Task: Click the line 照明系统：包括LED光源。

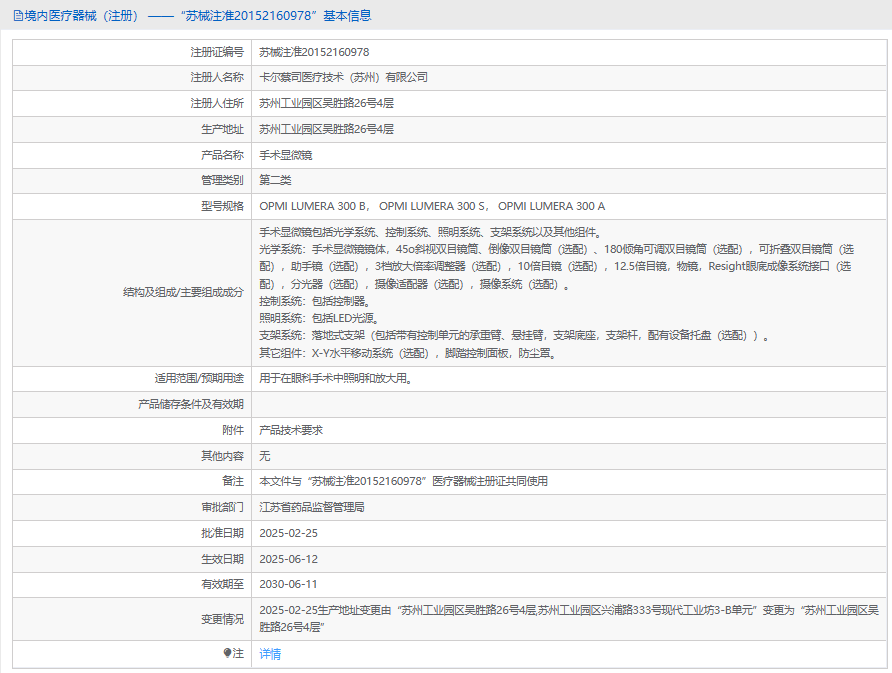Action: [x=320, y=318]
